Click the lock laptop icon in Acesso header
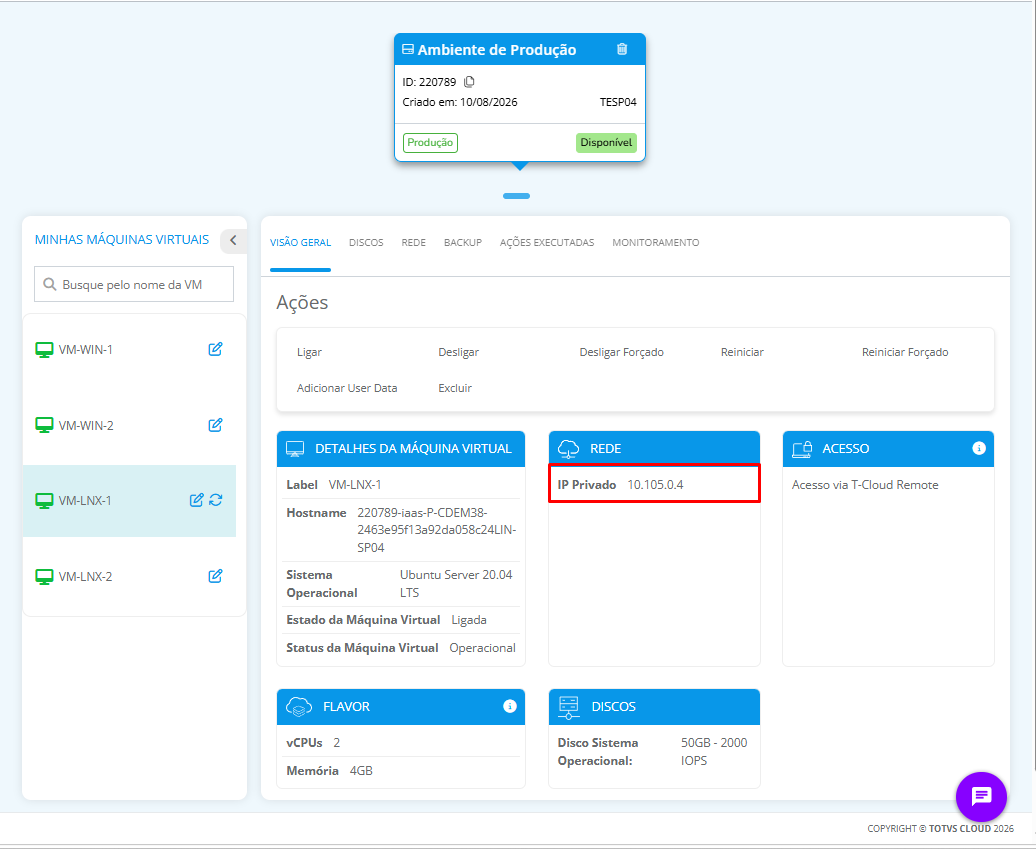The height and width of the screenshot is (849, 1036). [802, 449]
